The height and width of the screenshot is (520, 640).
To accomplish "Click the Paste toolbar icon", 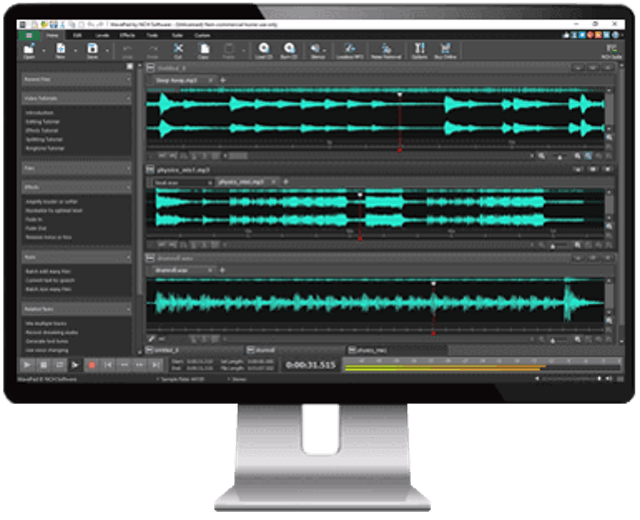I will click(x=229, y=51).
